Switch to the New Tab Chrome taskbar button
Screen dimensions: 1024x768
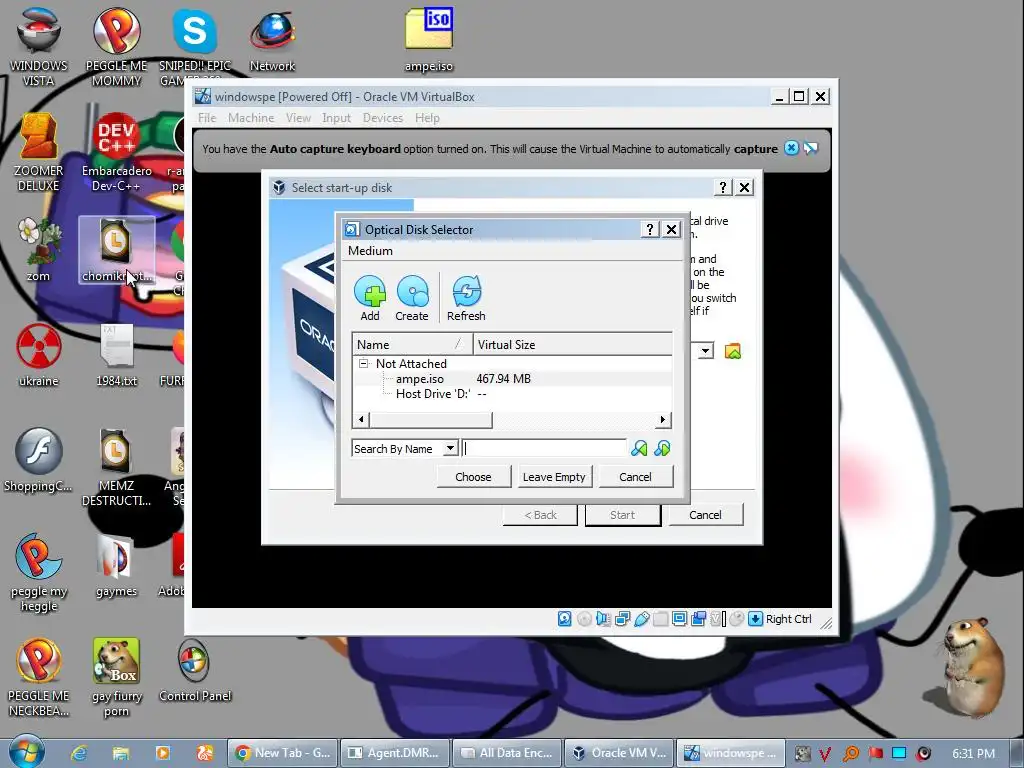point(283,753)
